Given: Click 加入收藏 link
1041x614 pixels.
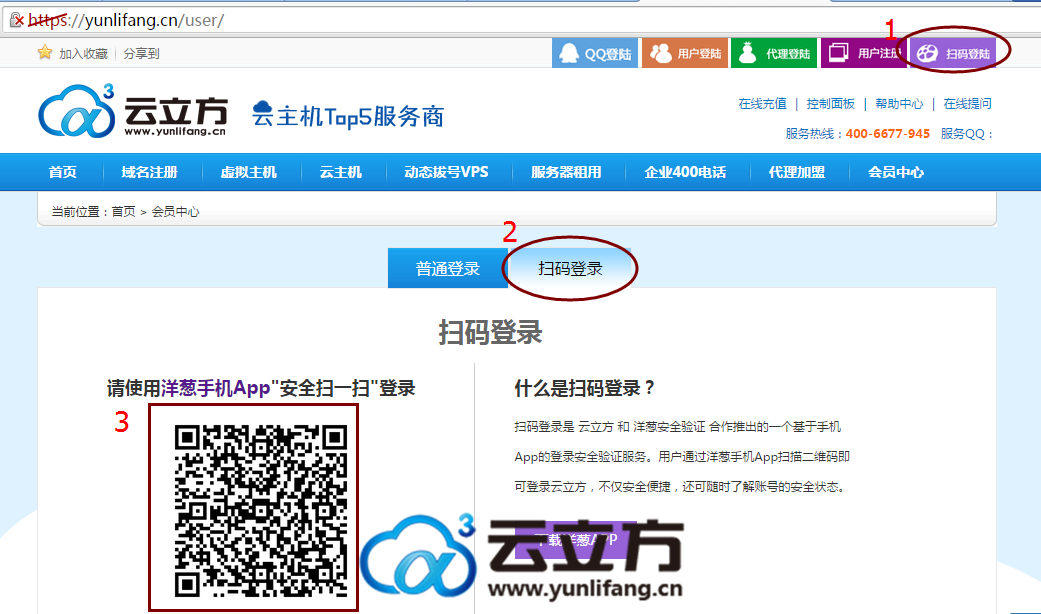Looking at the screenshot, I should point(83,54).
